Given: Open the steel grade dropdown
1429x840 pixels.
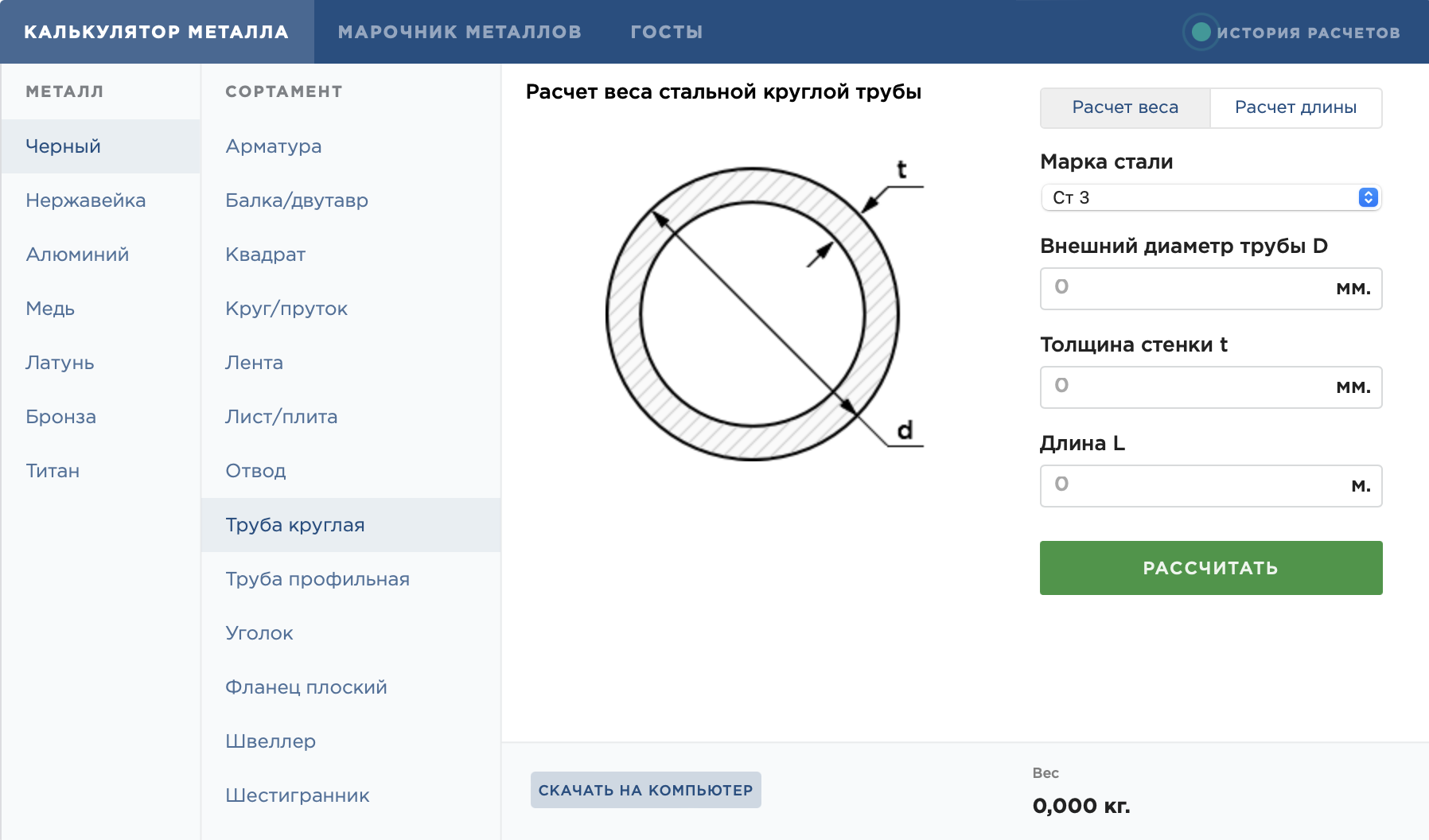Looking at the screenshot, I should (1210, 197).
